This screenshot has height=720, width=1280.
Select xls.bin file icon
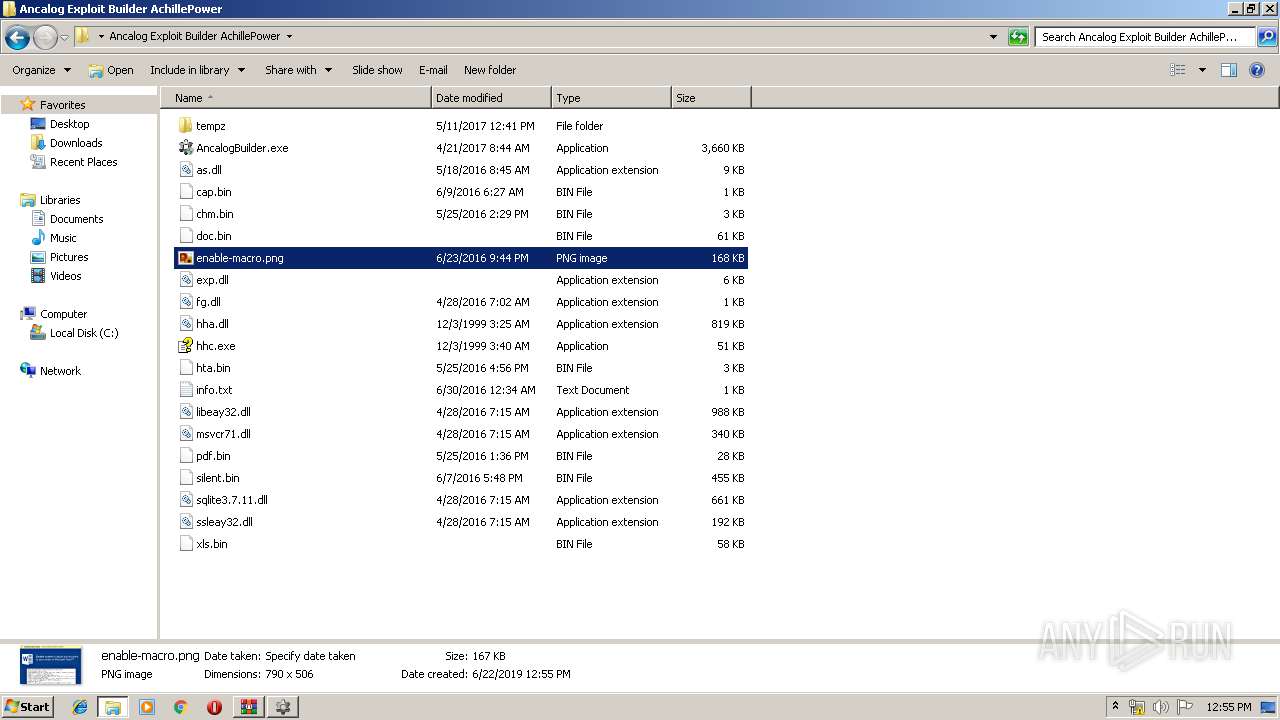(185, 544)
